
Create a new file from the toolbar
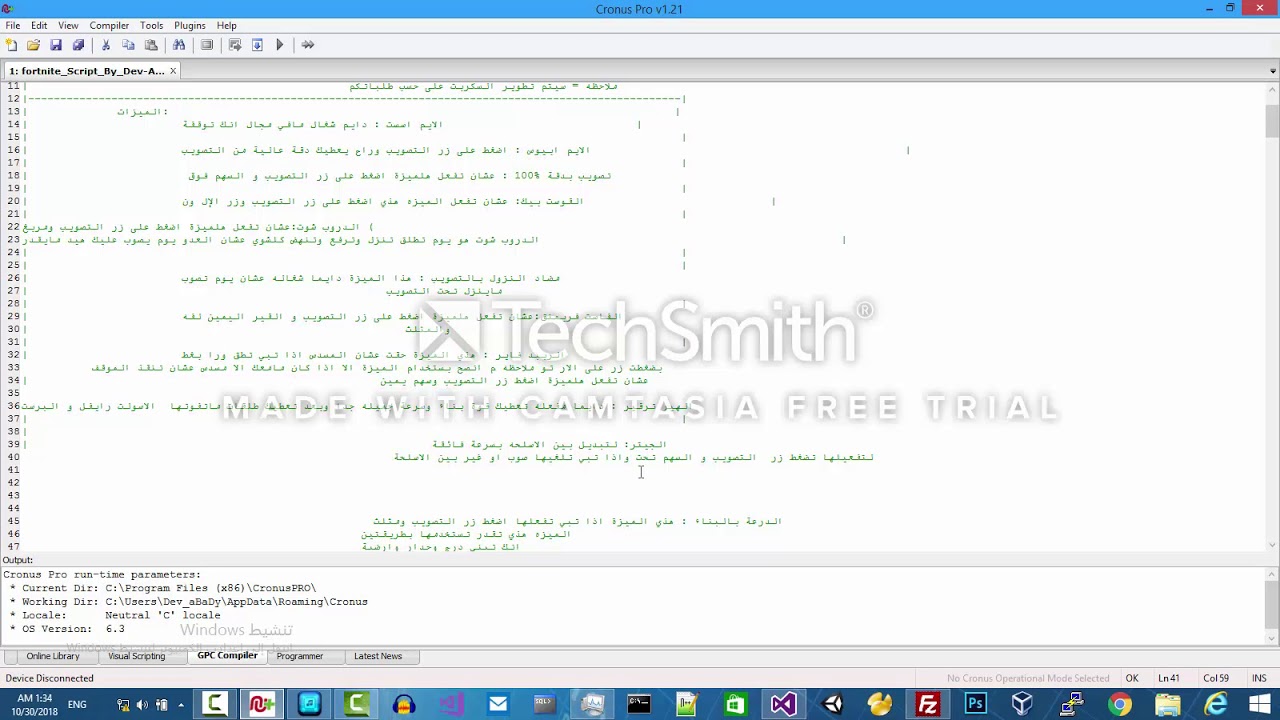11,45
